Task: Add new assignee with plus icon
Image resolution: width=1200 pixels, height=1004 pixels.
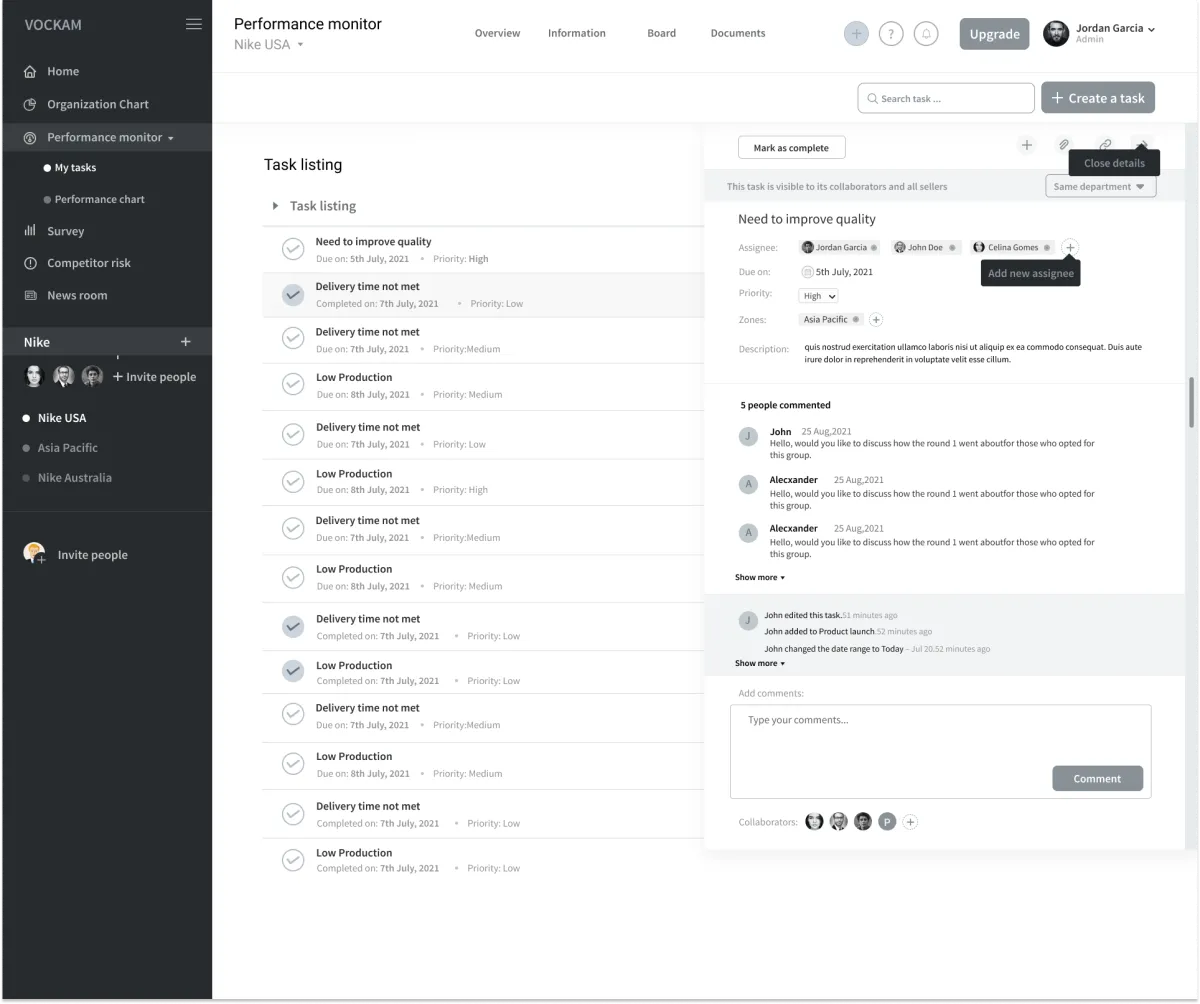Action: pos(1070,247)
